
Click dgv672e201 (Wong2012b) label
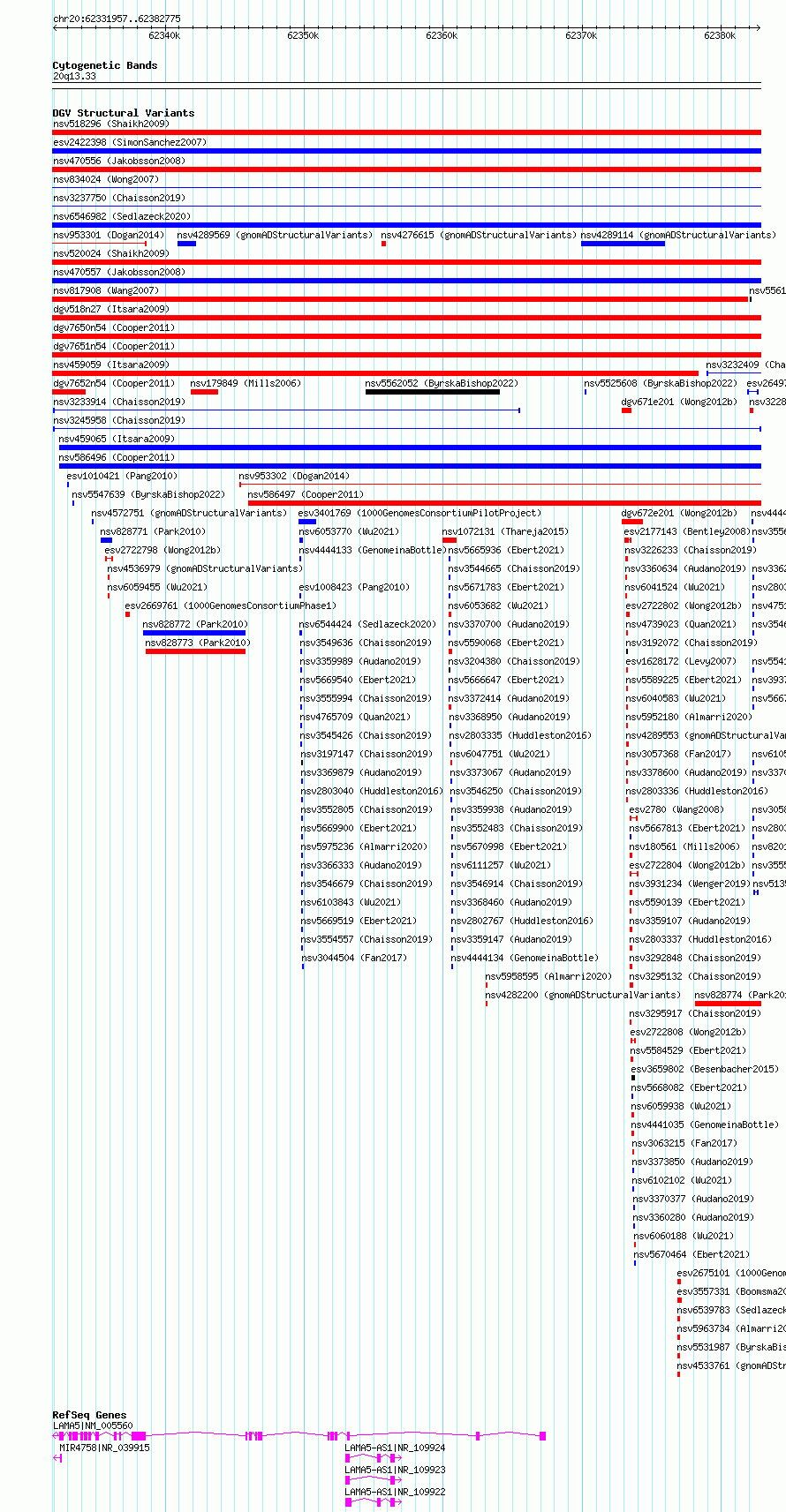(x=679, y=514)
